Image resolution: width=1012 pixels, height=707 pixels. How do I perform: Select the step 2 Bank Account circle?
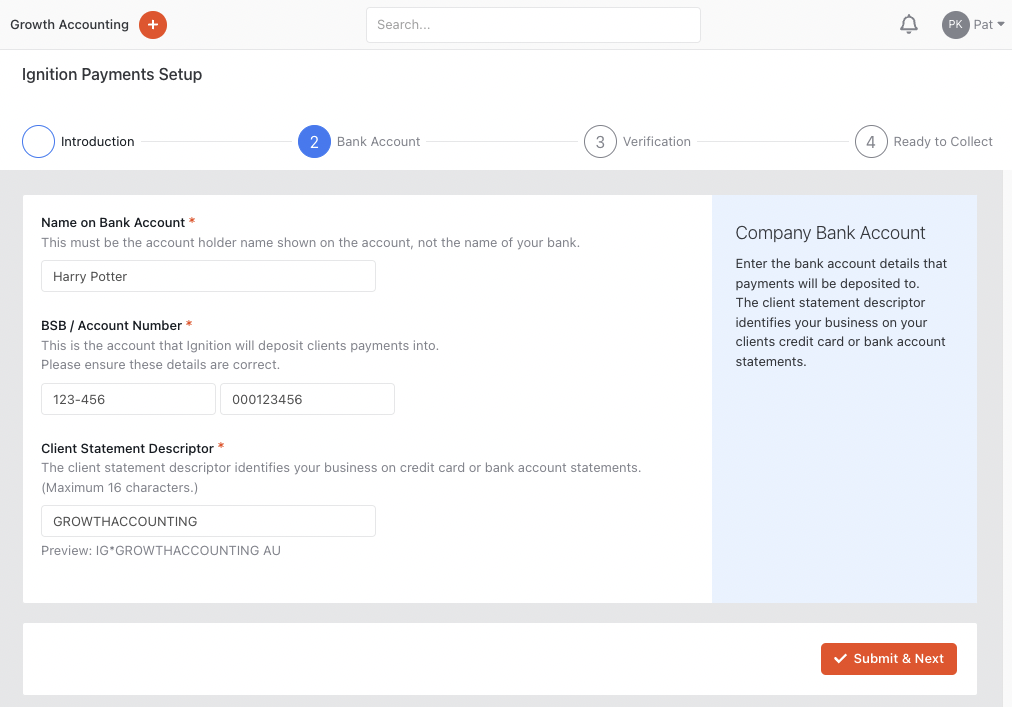pyautogui.click(x=314, y=142)
